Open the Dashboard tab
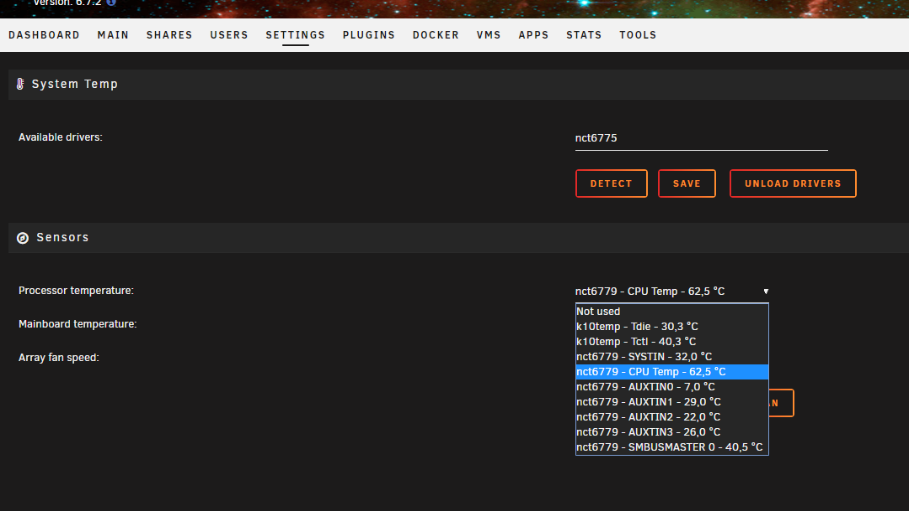This screenshot has width=909, height=511. pos(44,35)
